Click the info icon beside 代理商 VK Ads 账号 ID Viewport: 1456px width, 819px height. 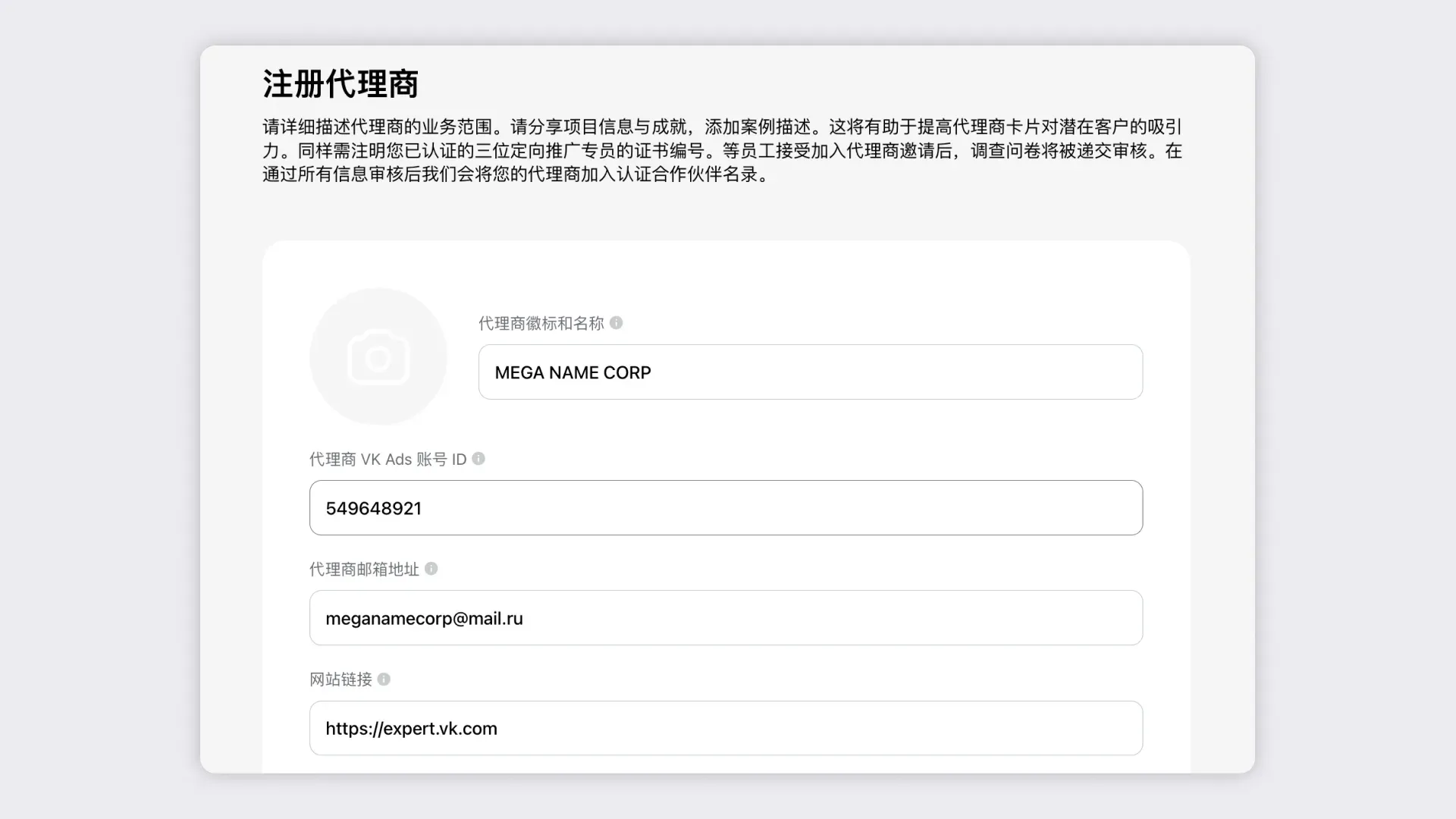click(x=479, y=459)
